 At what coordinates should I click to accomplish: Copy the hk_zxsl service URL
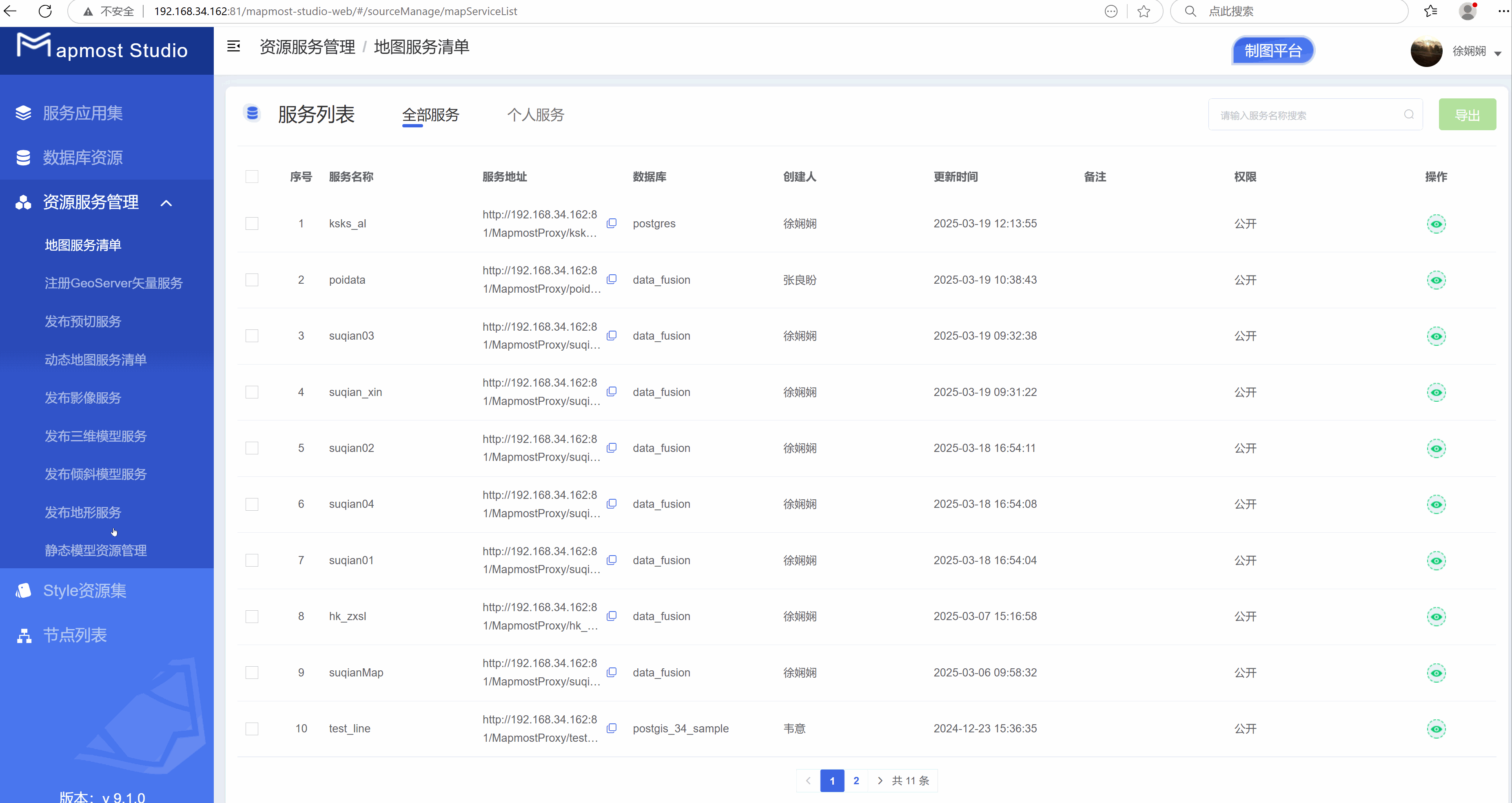[x=612, y=616]
